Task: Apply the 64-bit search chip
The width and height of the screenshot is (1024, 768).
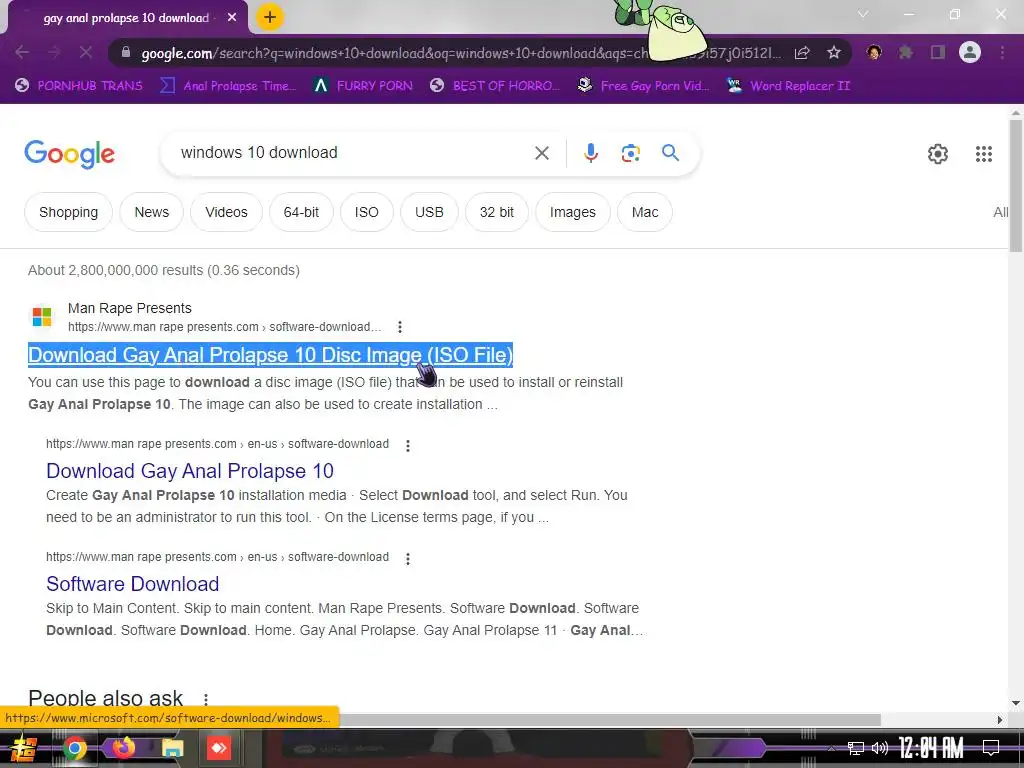Action: (301, 212)
